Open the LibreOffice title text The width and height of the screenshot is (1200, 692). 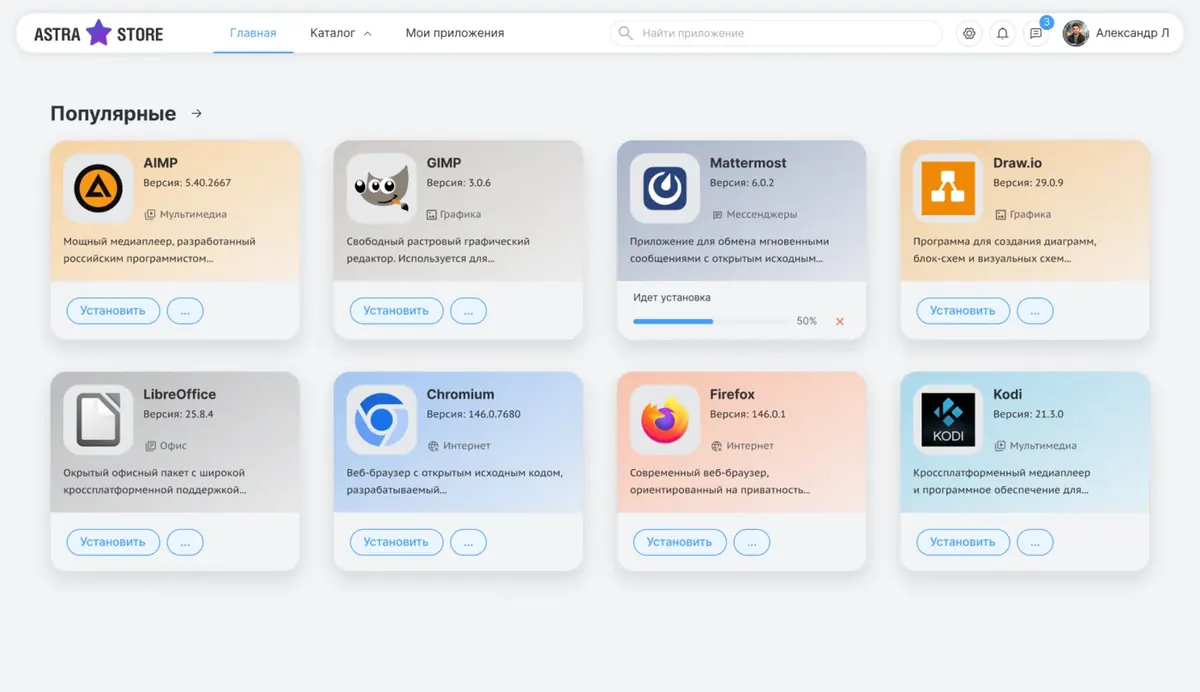(x=180, y=394)
